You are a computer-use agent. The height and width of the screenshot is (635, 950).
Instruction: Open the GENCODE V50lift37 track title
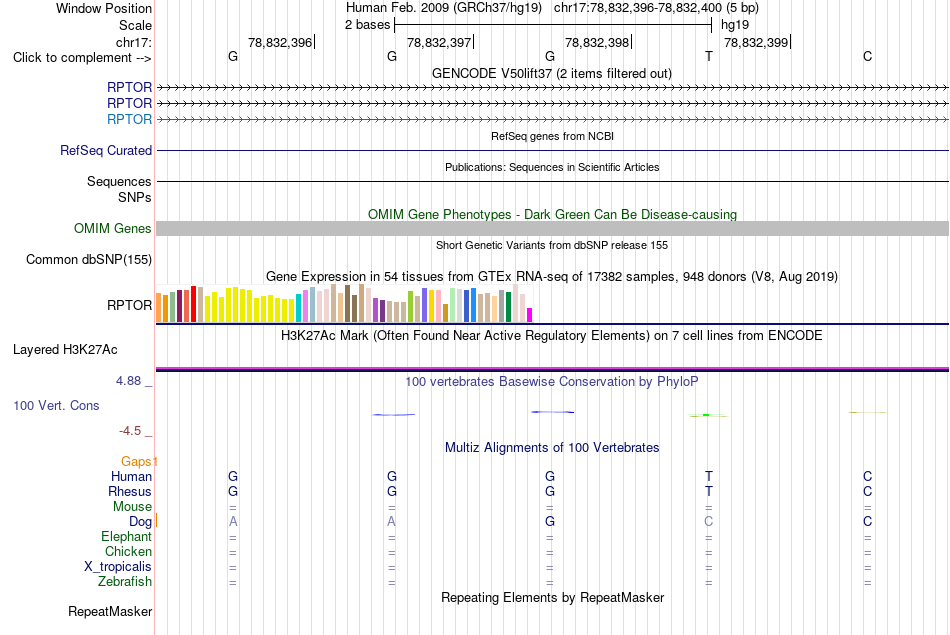552,73
